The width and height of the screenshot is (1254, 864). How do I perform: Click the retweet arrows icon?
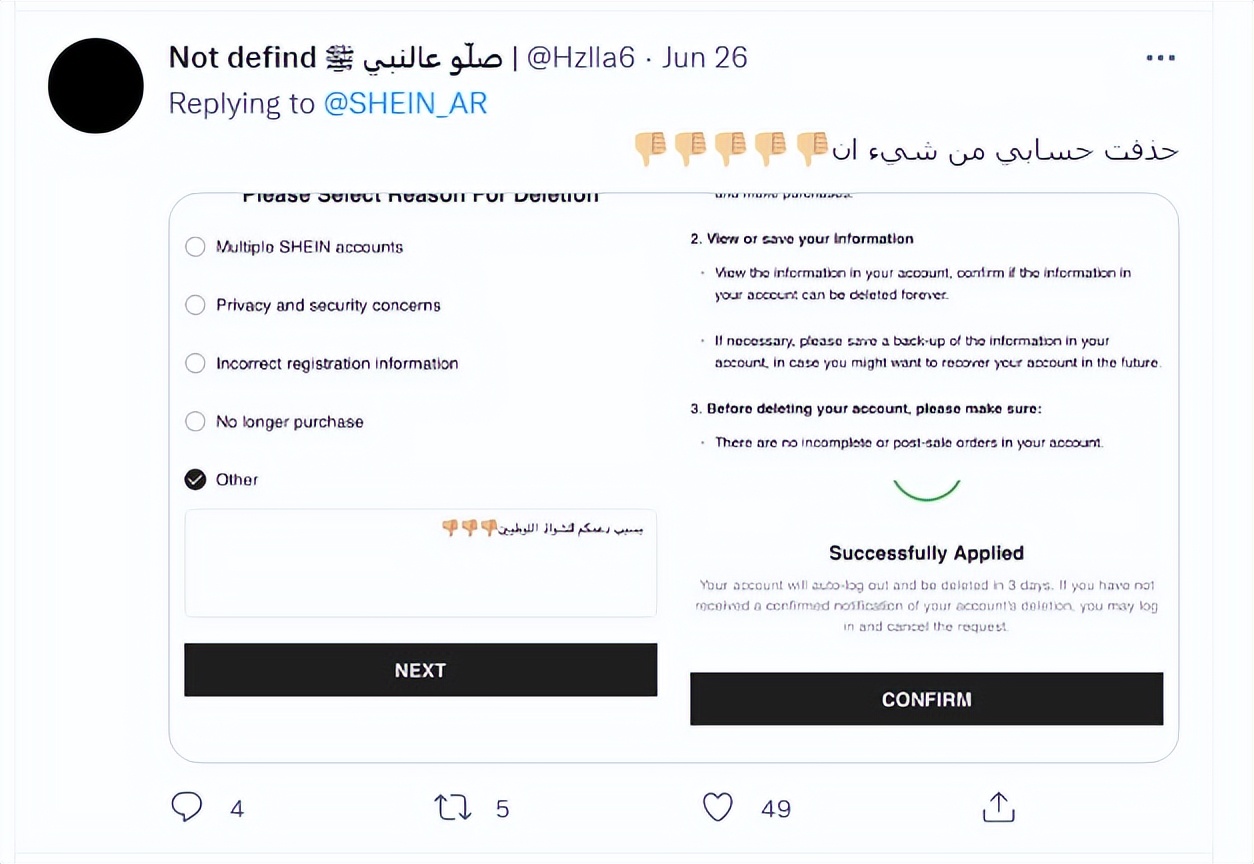(453, 807)
